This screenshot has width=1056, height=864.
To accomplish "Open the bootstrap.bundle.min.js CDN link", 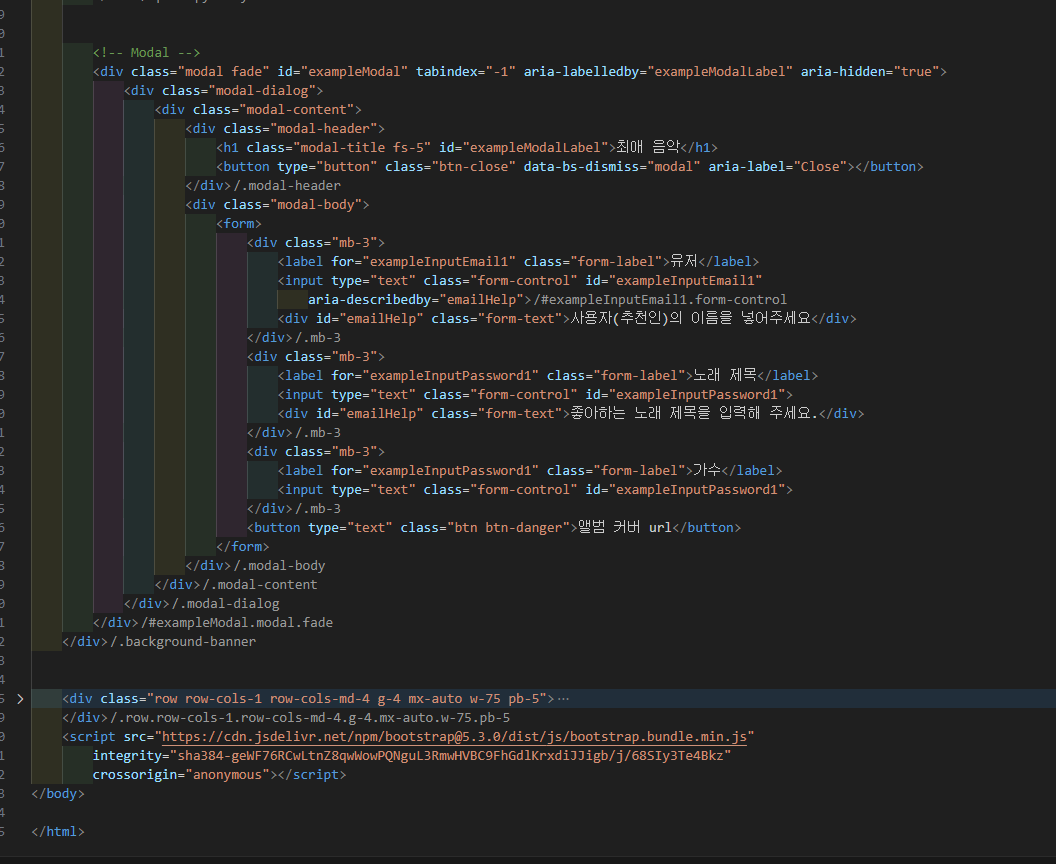I will [454, 737].
